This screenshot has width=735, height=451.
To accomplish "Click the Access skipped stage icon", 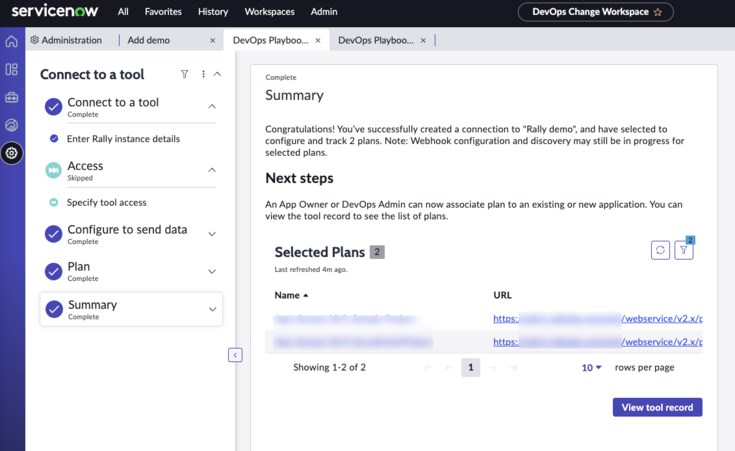I will [53, 170].
